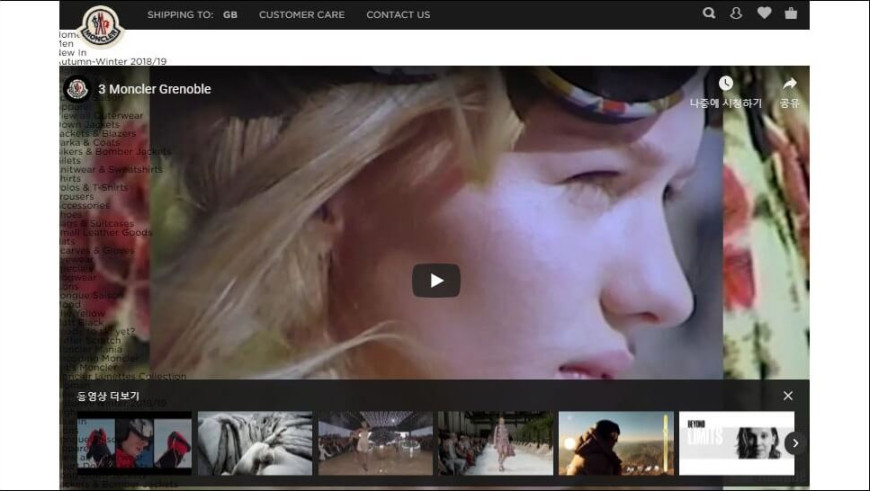The height and width of the screenshot is (491, 870).
Task: Open the runway model in coat thumbnail
Action: pos(496,443)
